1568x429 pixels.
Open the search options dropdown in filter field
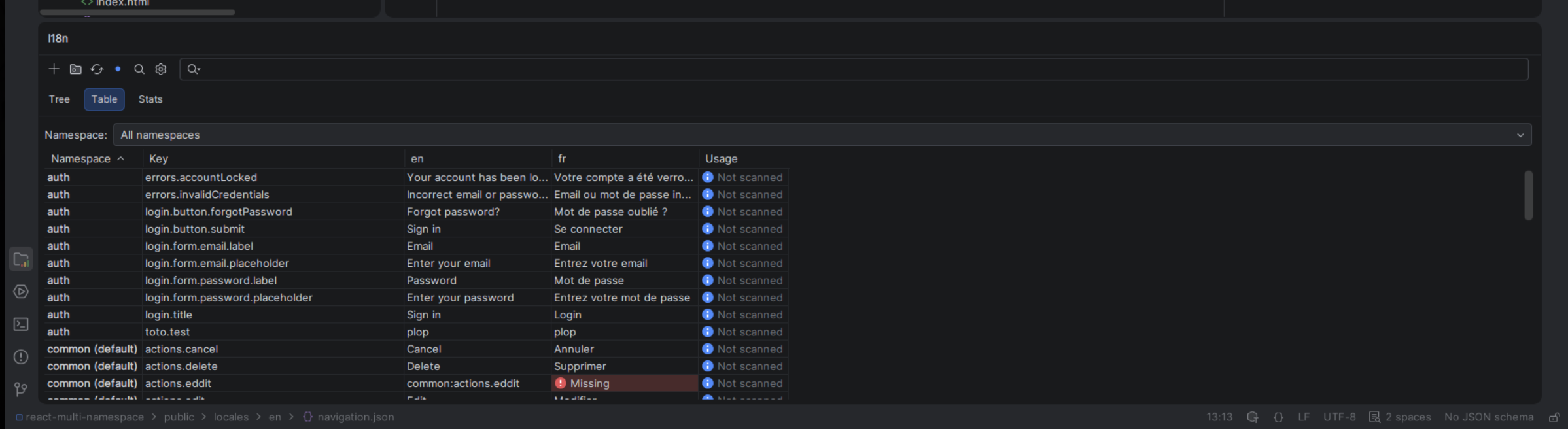point(194,69)
